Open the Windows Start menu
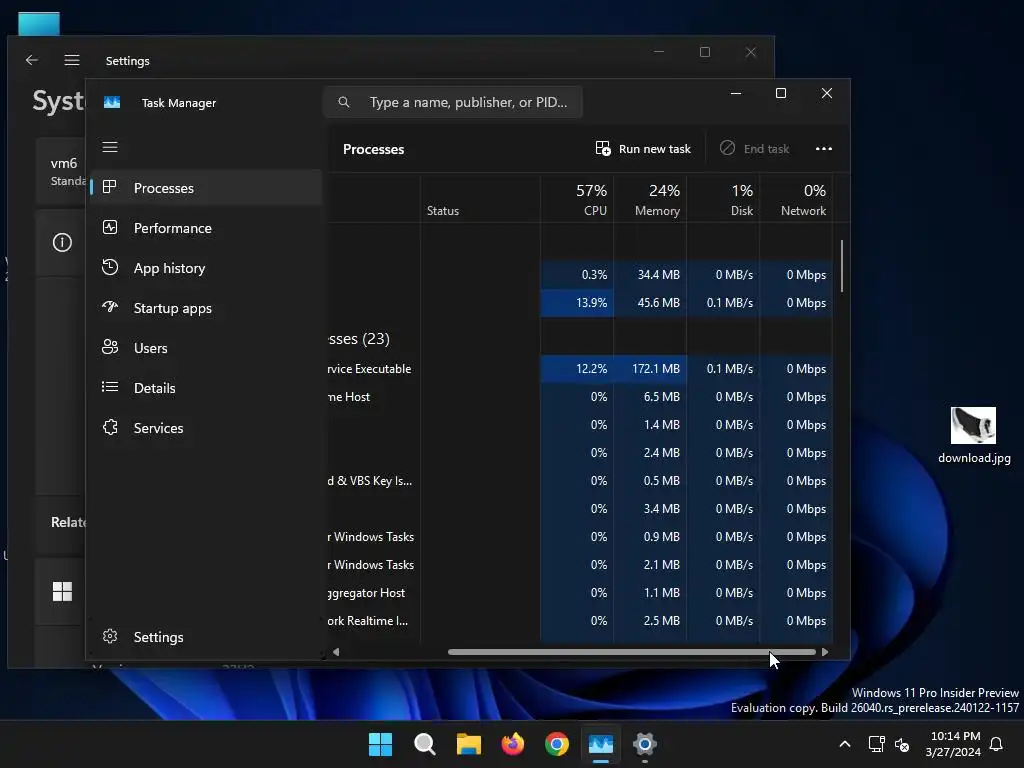 tap(380, 744)
